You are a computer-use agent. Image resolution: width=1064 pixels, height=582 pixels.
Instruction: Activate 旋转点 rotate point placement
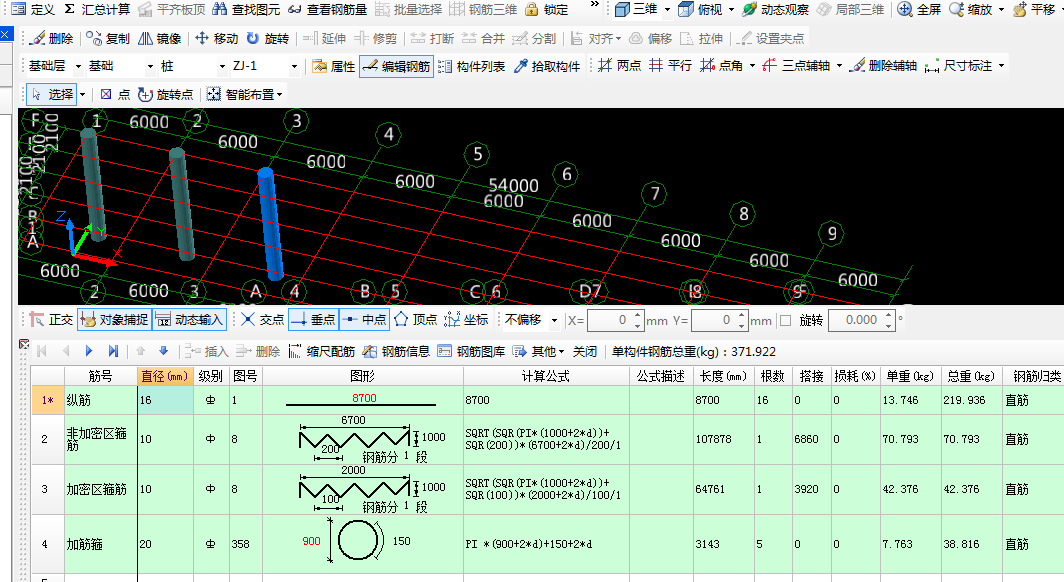click(x=166, y=94)
